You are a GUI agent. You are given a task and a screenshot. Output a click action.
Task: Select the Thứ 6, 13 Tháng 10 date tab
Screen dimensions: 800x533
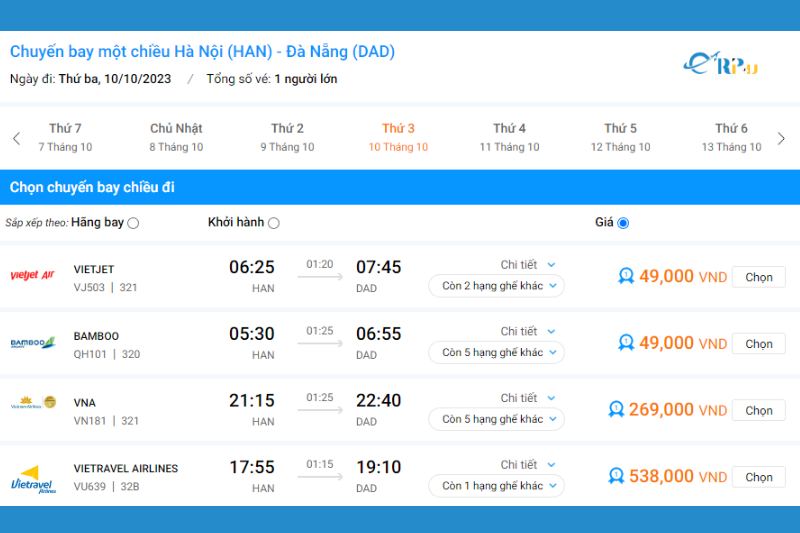tap(731, 138)
